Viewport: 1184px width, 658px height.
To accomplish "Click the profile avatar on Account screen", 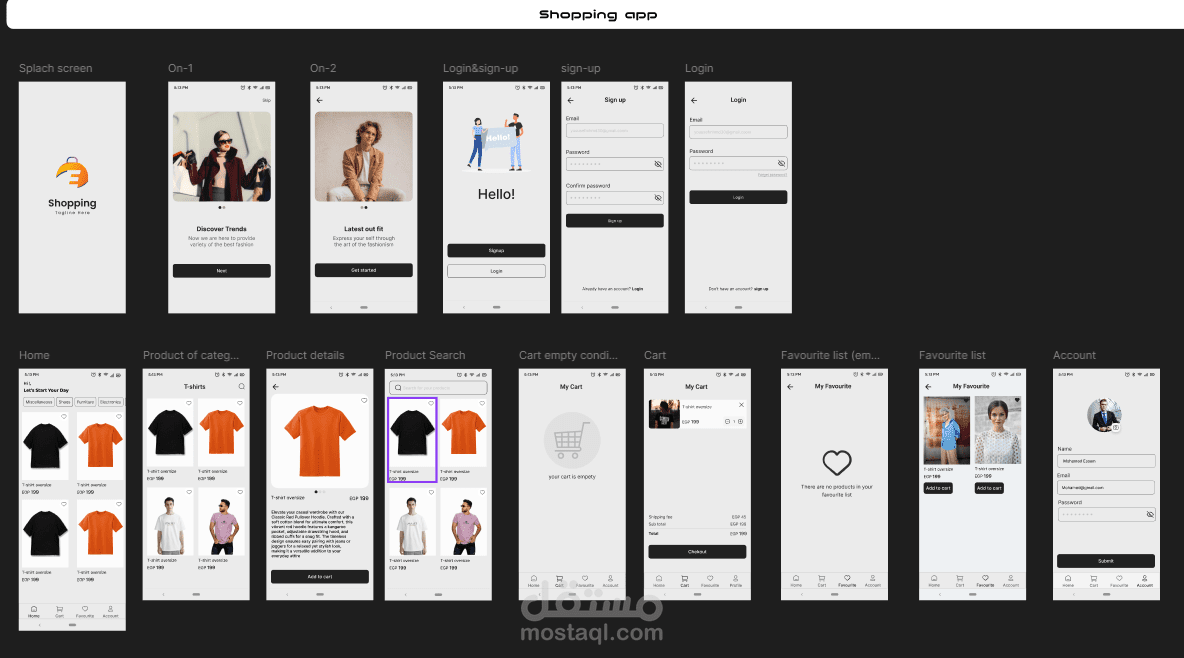I will 1105,415.
